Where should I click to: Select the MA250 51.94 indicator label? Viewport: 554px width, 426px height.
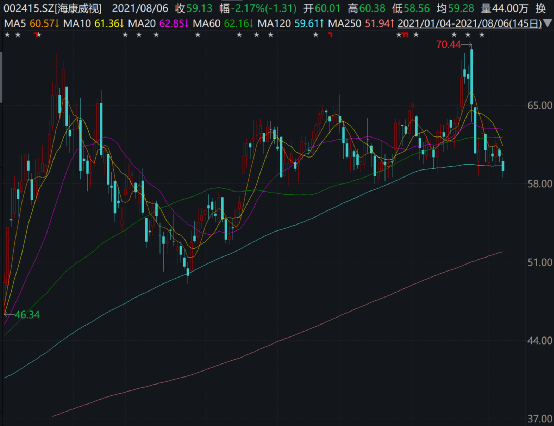[361, 24]
